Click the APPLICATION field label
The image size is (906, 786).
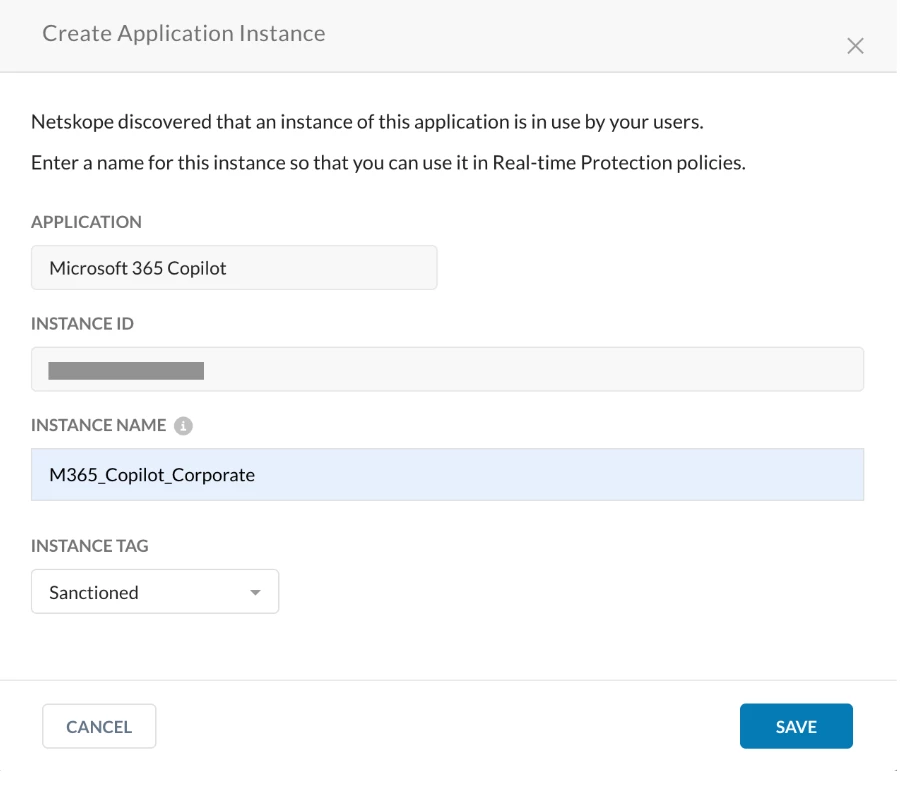pyautogui.click(x=87, y=222)
